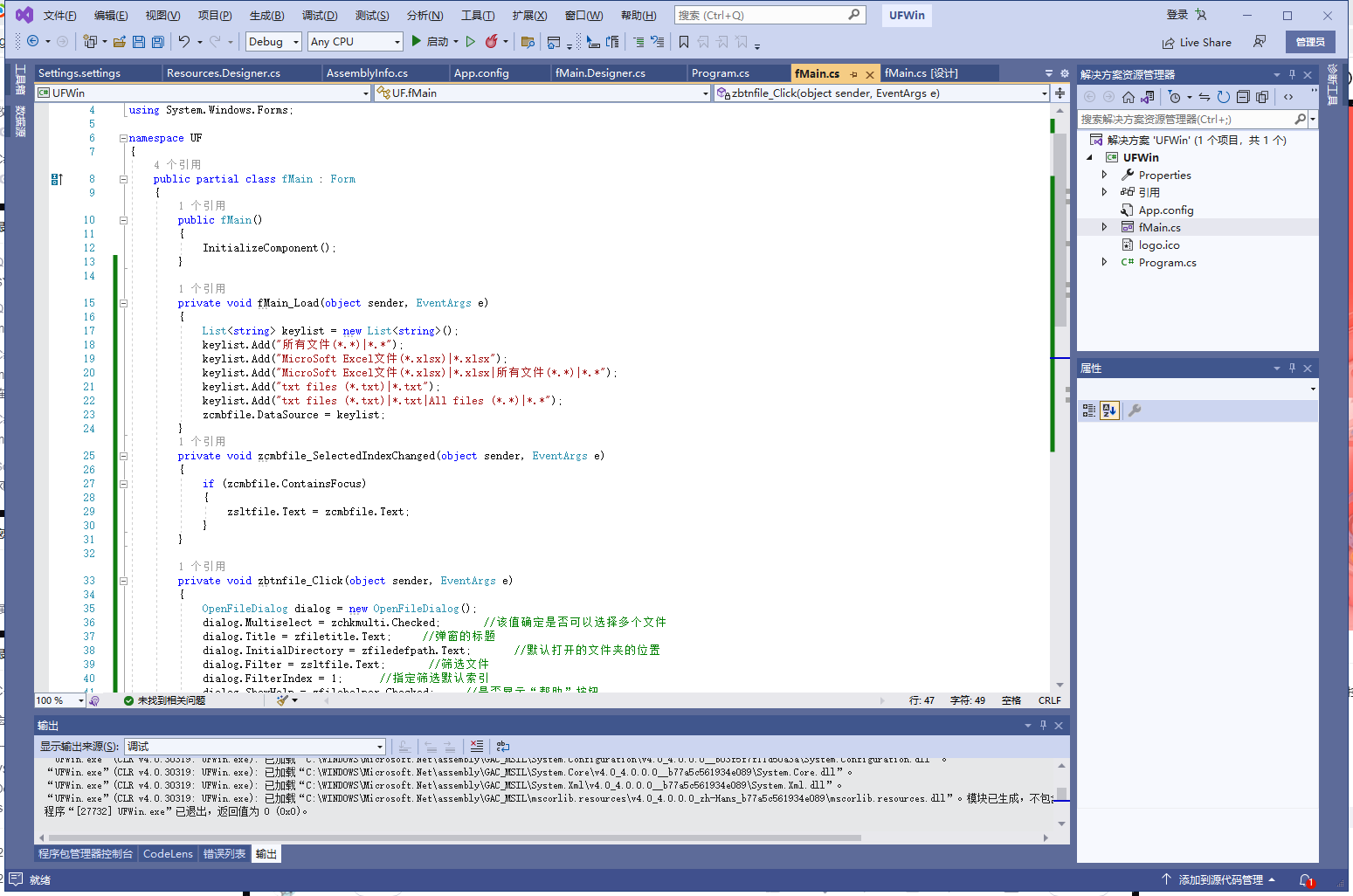Open the UF.fMain class dropdown
This screenshot has width=1353, height=896.
(542, 93)
